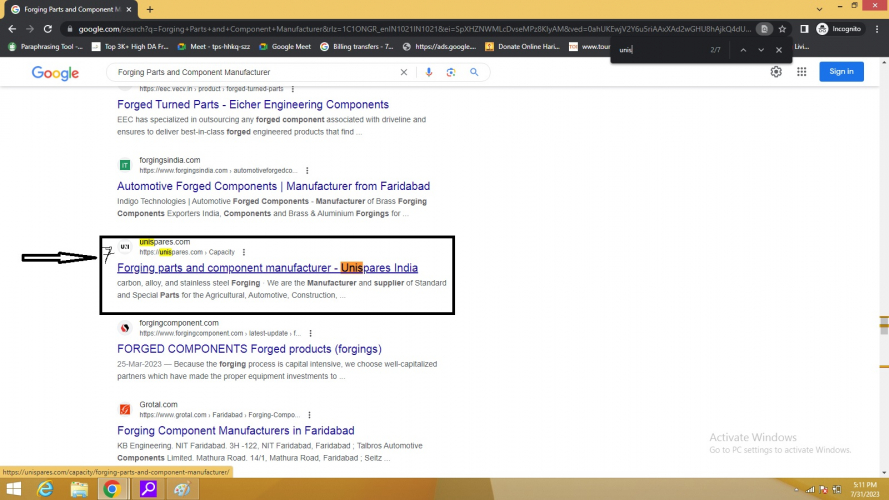
Task: Open the Chrome three-dot menu
Action: [877, 29]
